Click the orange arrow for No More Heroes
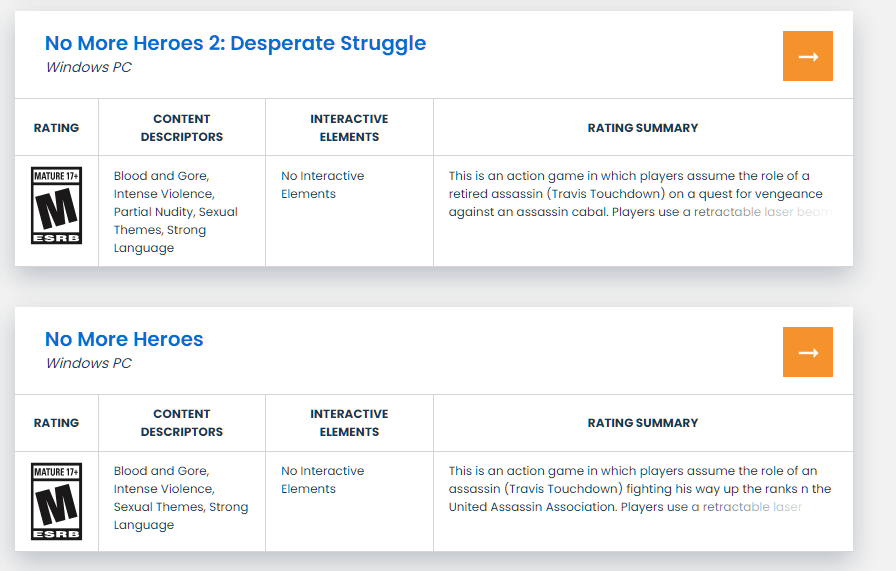 pos(808,352)
